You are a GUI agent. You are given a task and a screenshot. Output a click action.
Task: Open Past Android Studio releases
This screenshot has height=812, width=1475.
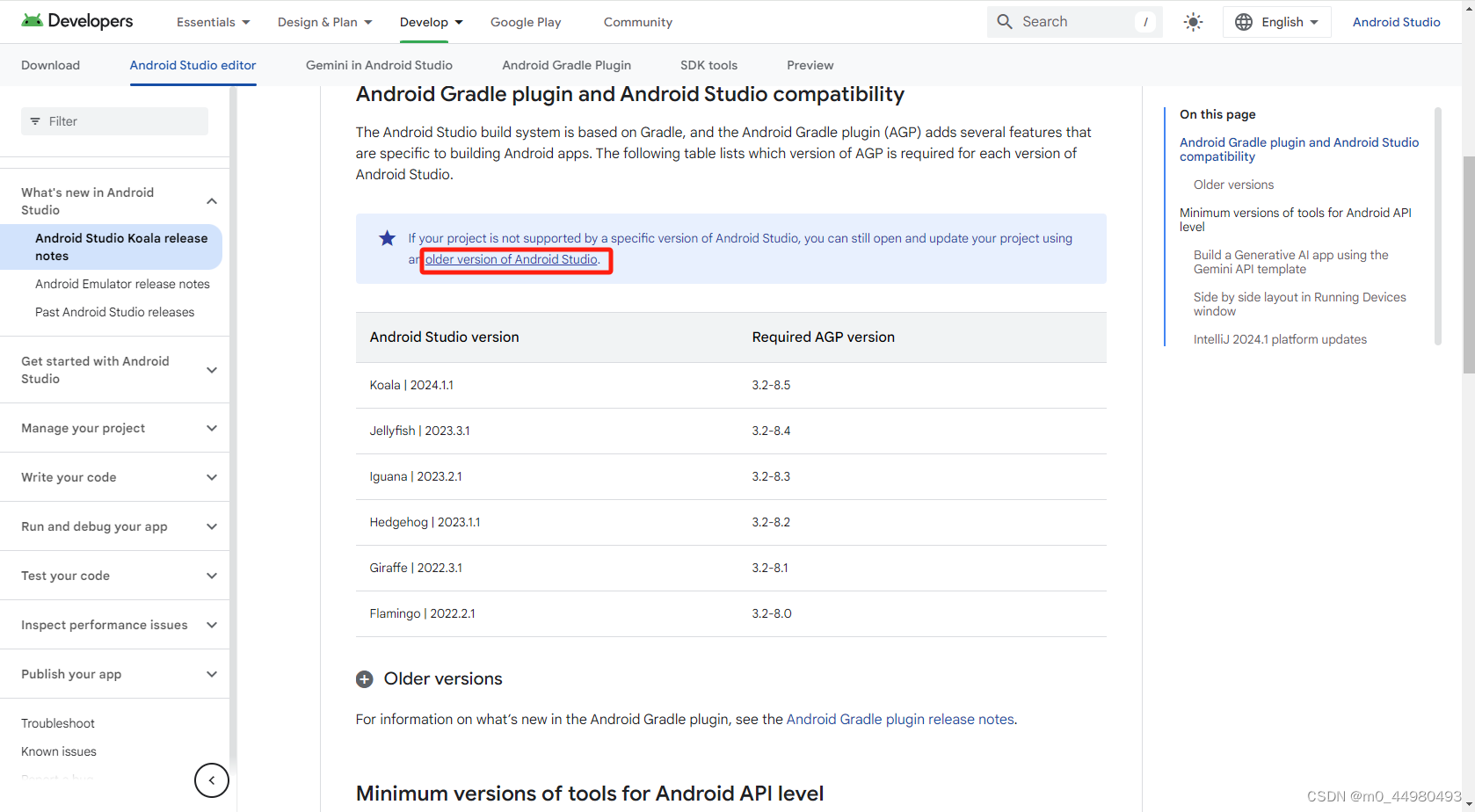click(114, 312)
